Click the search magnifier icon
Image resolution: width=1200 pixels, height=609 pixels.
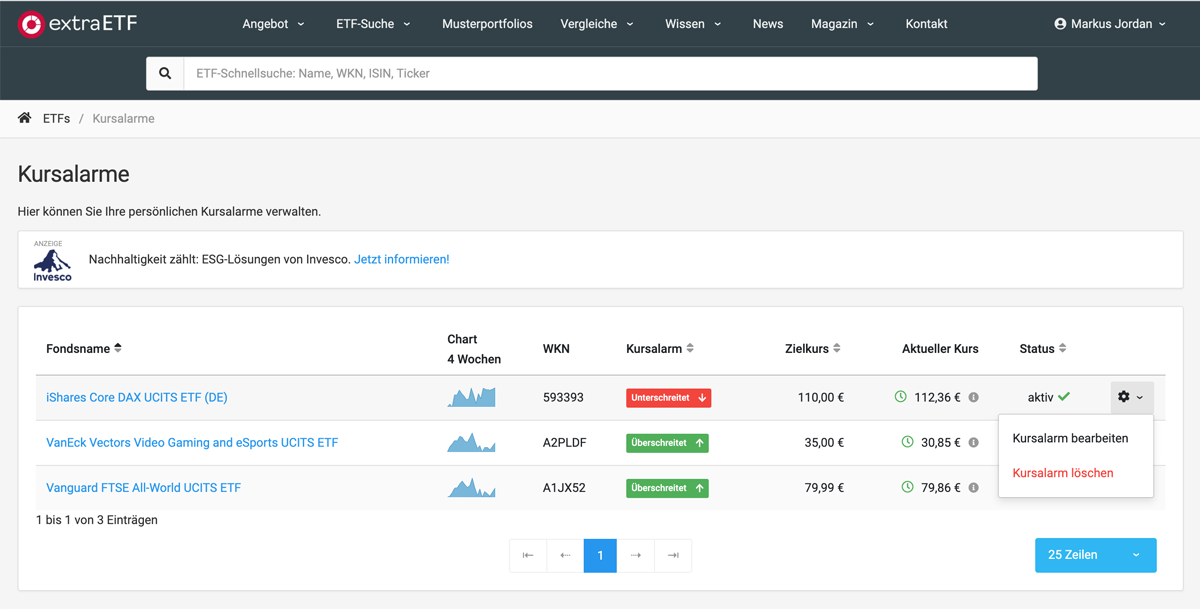[x=165, y=73]
